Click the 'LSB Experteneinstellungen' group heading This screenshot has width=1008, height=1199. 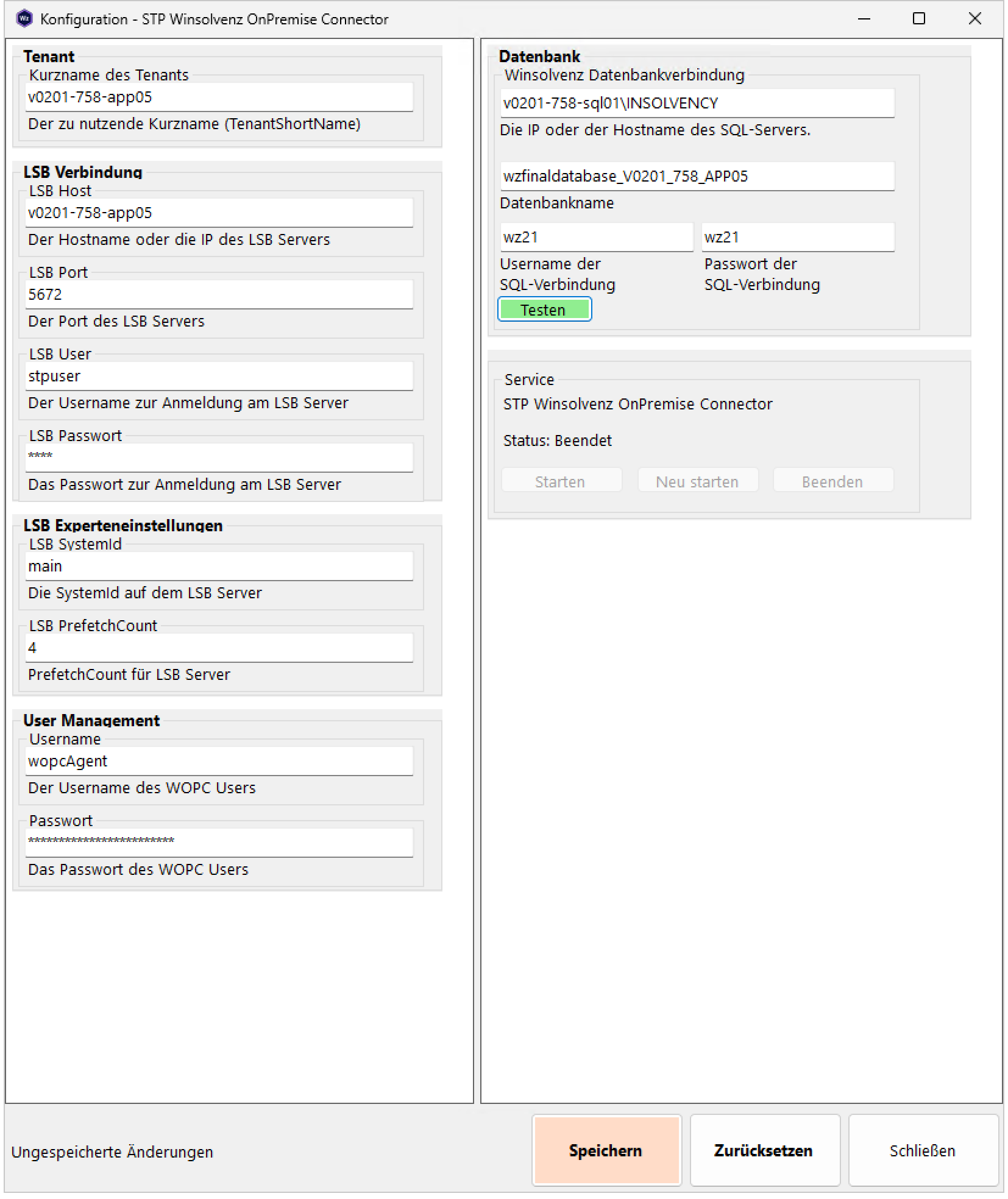coord(123,526)
